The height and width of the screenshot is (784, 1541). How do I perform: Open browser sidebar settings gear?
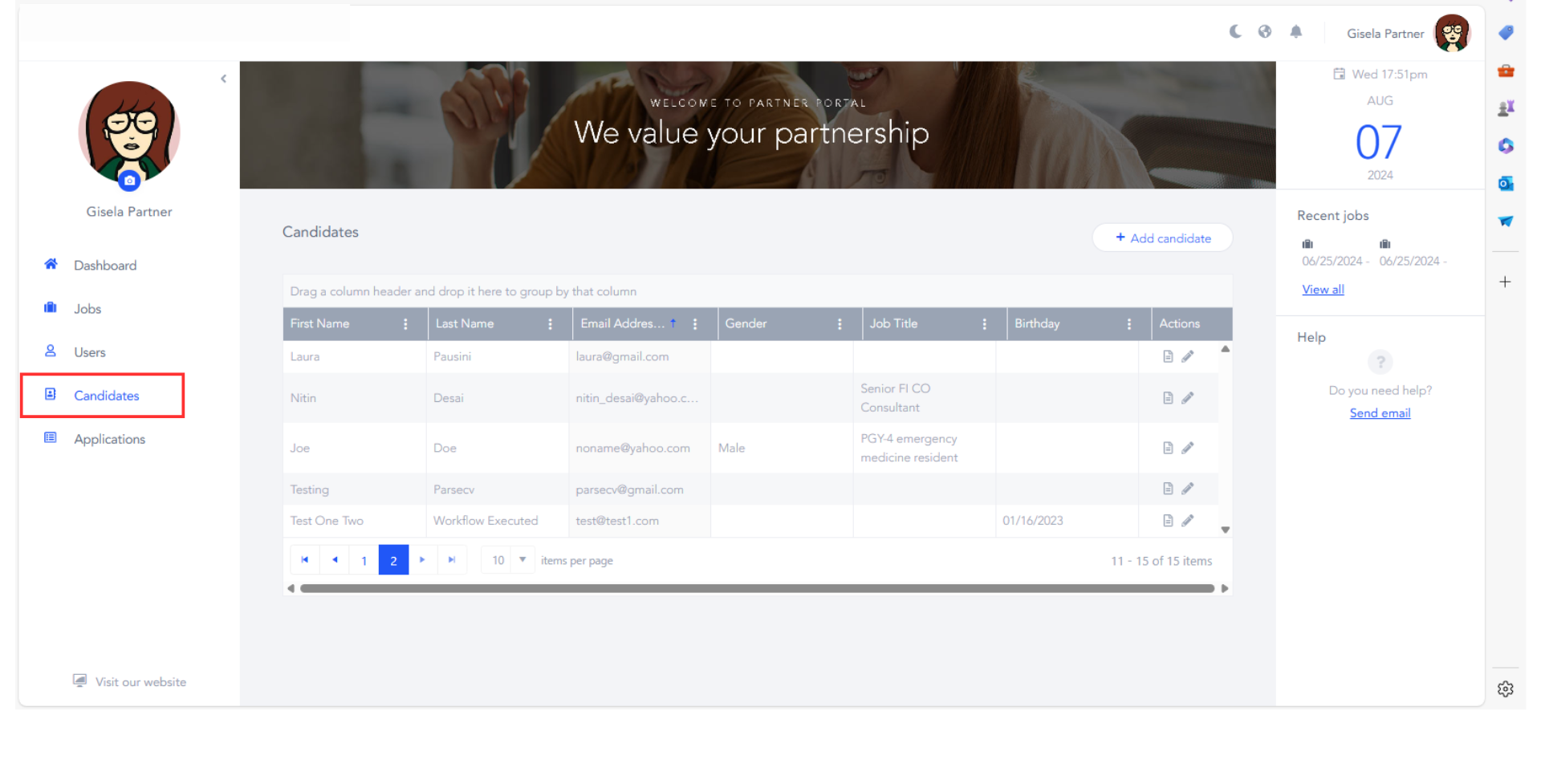(x=1506, y=689)
